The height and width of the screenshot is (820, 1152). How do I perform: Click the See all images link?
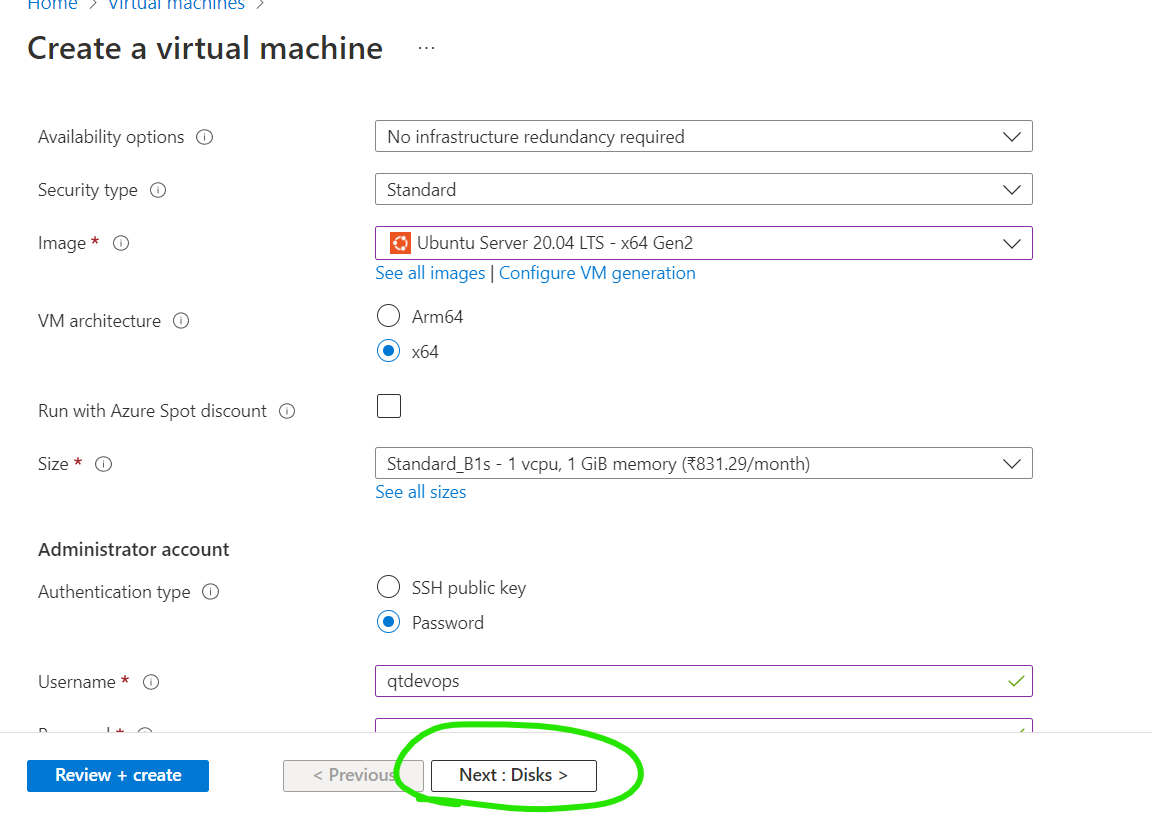[430, 273]
